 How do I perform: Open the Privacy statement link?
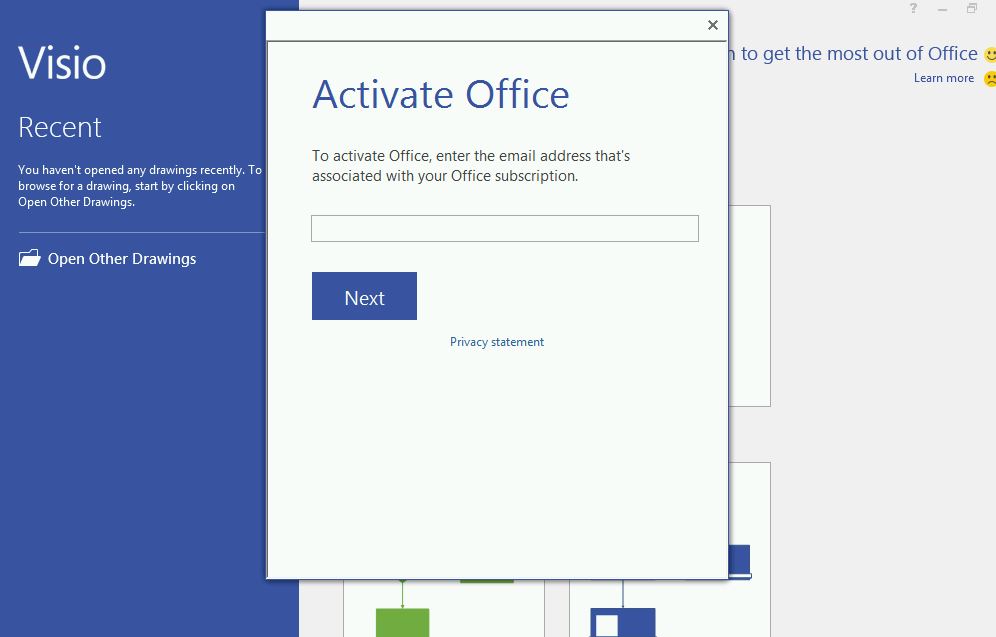pyautogui.click(x=496, y=341)
